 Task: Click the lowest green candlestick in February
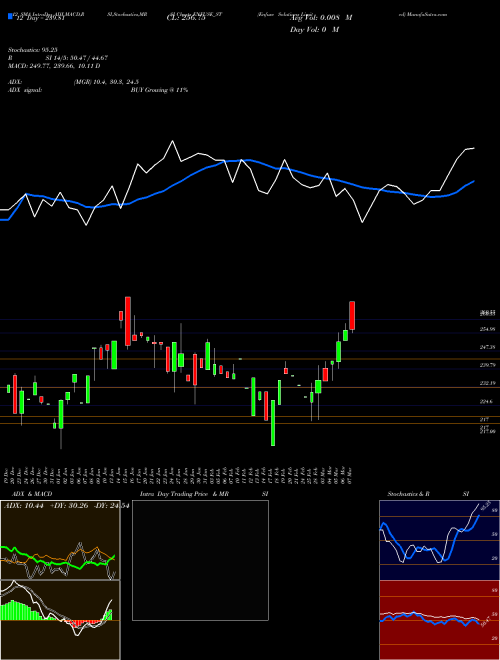tap(273, 423)
